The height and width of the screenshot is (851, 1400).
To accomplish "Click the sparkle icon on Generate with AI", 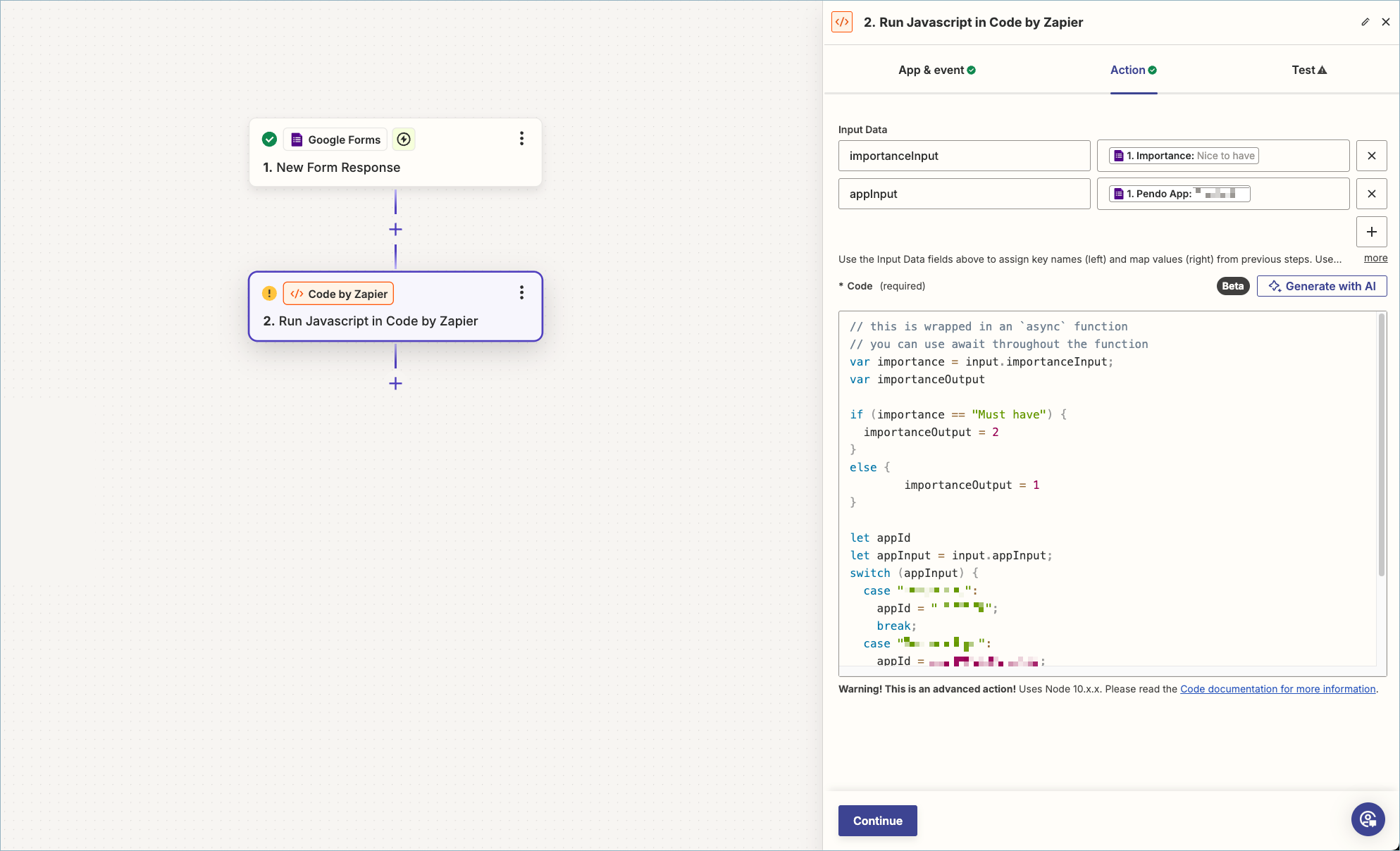I will (x=1275, y=286).
